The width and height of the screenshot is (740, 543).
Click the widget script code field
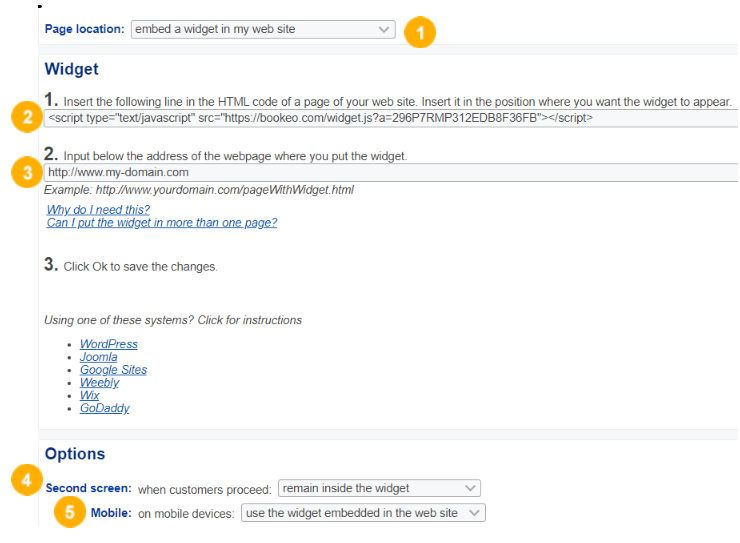pyautogui.click(x=391, y=118)
